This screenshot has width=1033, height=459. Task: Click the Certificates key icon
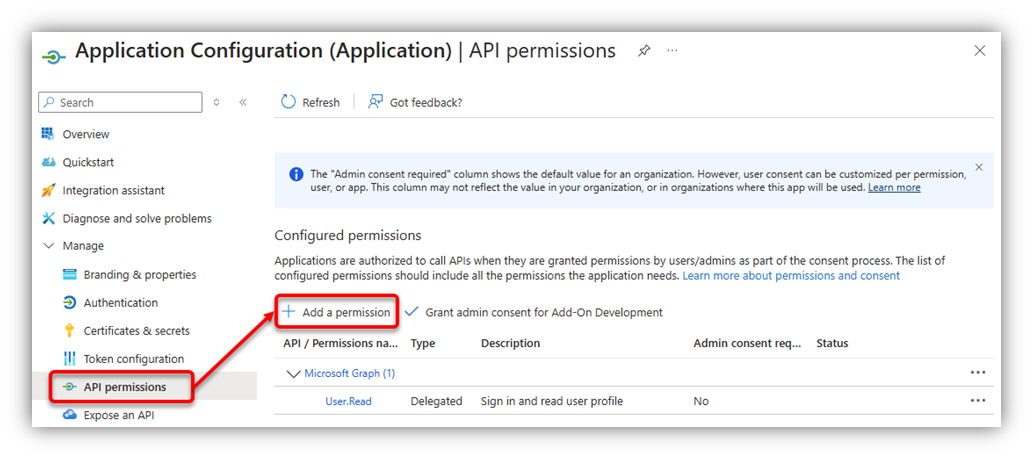pos(69,331)
